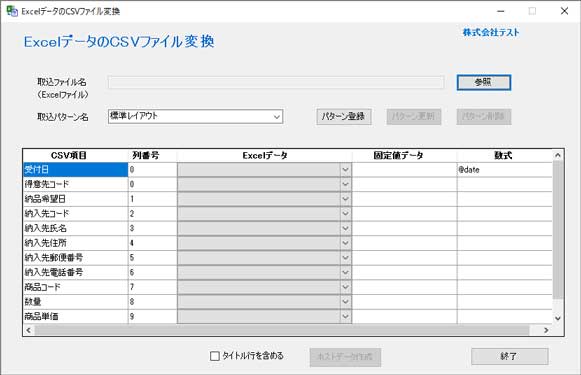Select the 得意先コード cell
This screenshot has height=375, width=581.
pos(76,184)
